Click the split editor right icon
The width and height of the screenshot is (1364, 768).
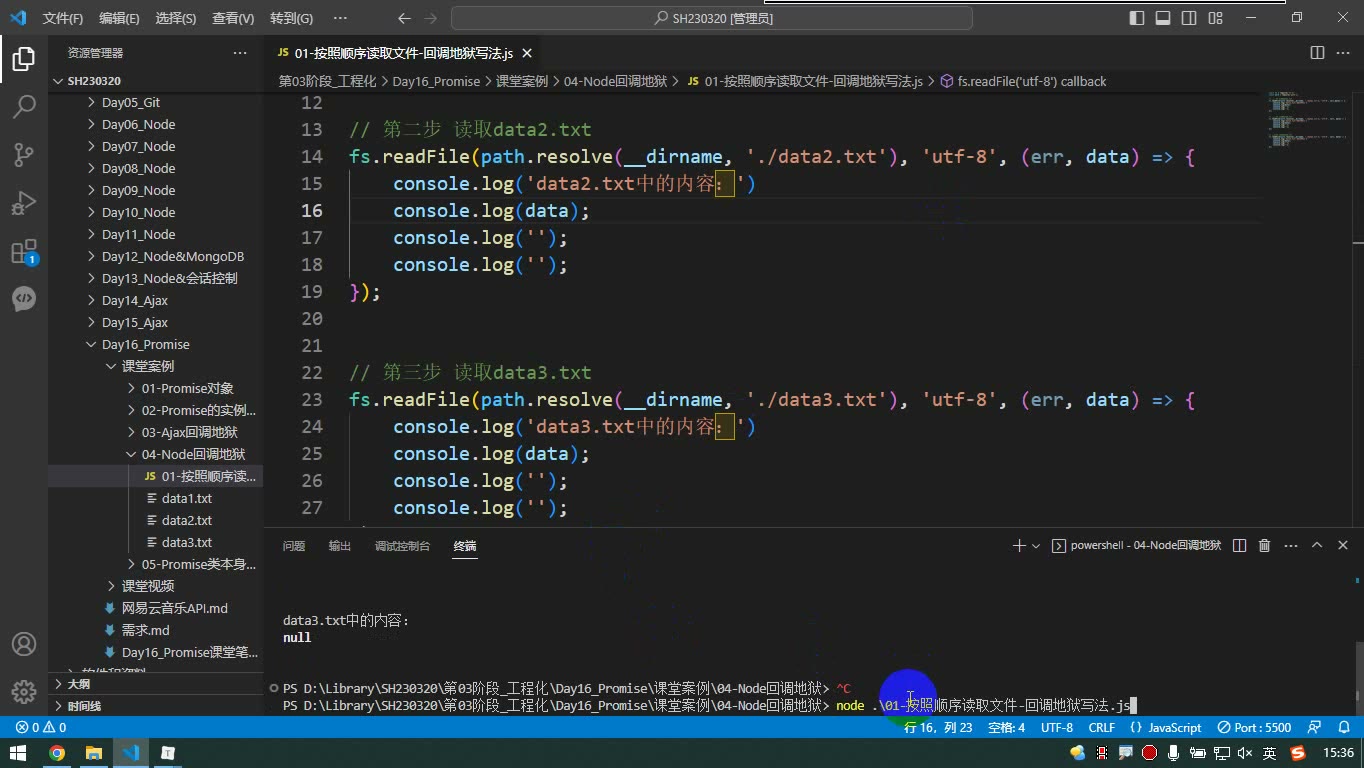[x=1317, y=53]
